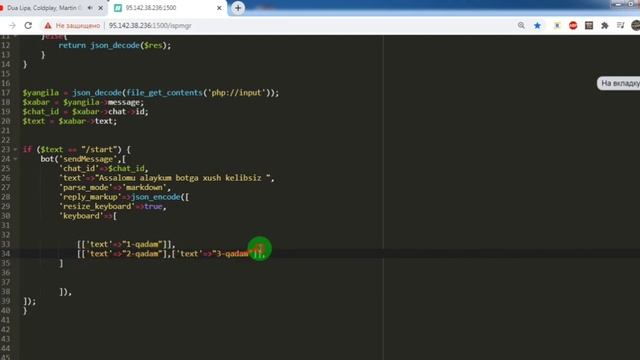
Task: Click 'markdown' value on line 27
Action: point(144,187)
